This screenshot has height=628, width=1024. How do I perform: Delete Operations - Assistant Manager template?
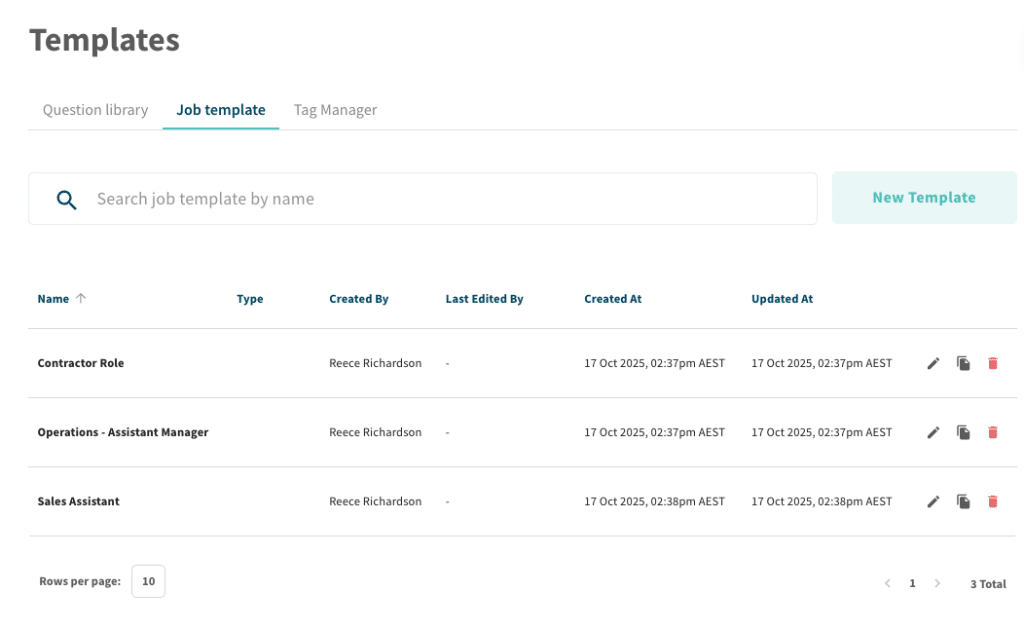pyautogui.click(x=992, y=432)
